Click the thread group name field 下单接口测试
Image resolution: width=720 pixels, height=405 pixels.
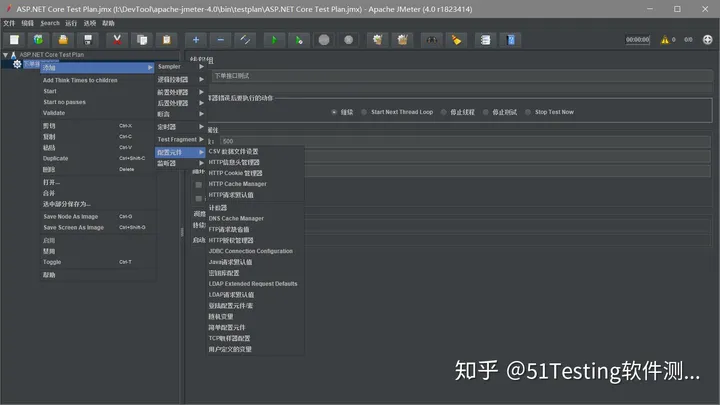pos(461,76)
